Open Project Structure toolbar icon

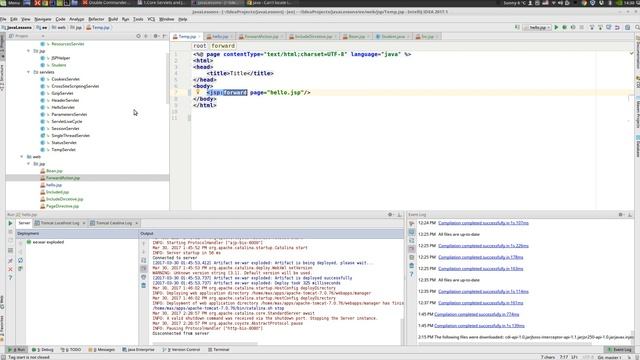(x=627, y=27)
